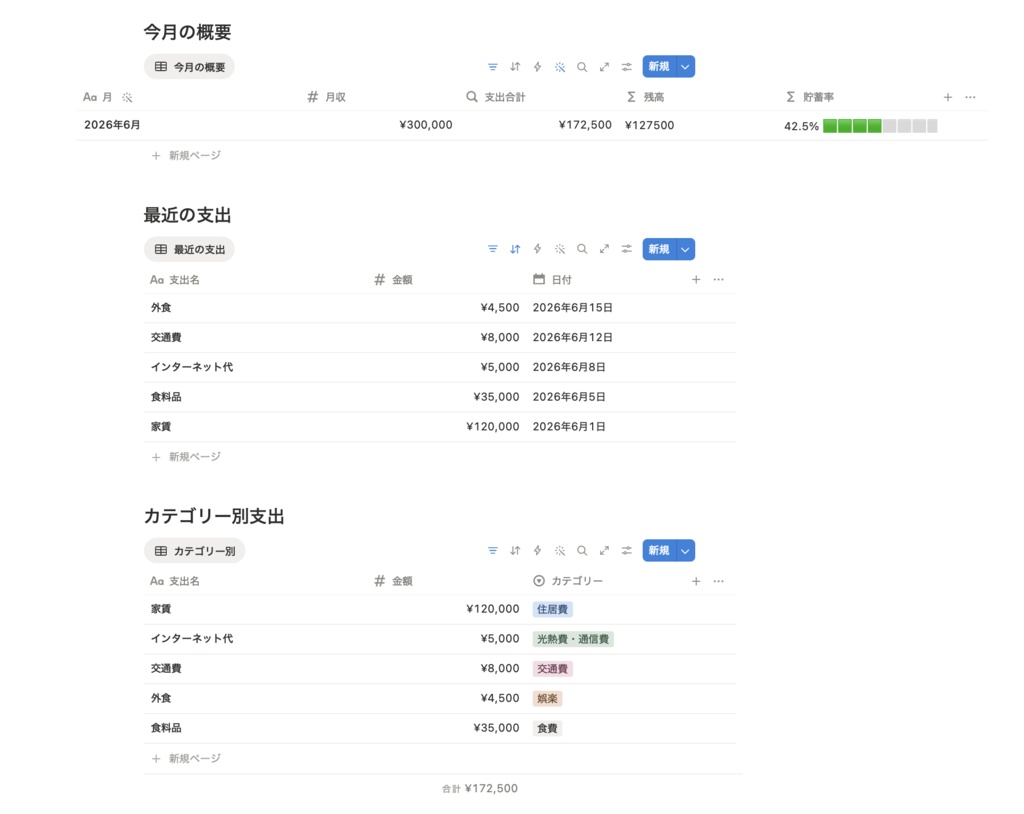Screen dimensions: 1024x814
Task: Click date cell 2026年6月15日
Action: coord(573,308)
